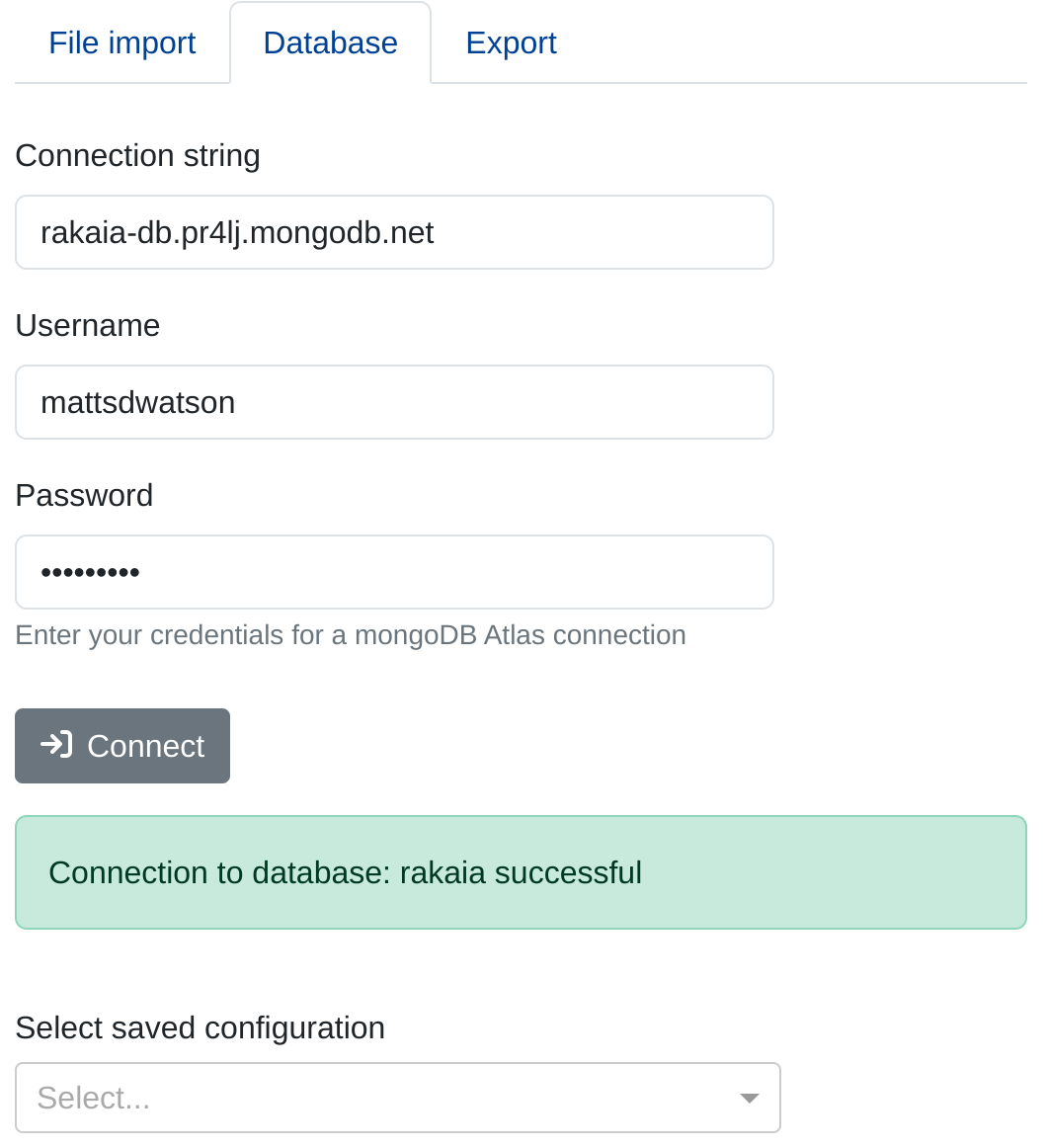Click the 'Connection string' field label

pyautogui.click(x=137, y=155)
